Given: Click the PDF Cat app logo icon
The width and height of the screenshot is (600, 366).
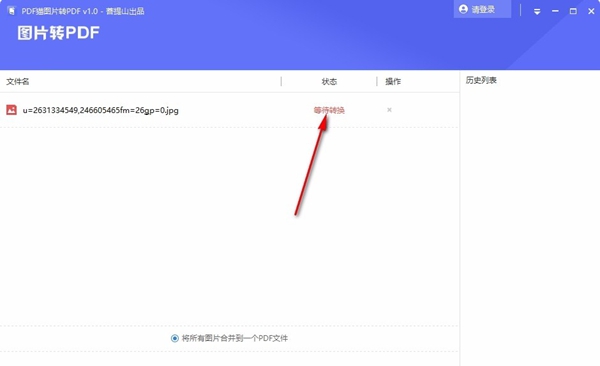Looking at the screenshot, I should (x=11, y=11).
